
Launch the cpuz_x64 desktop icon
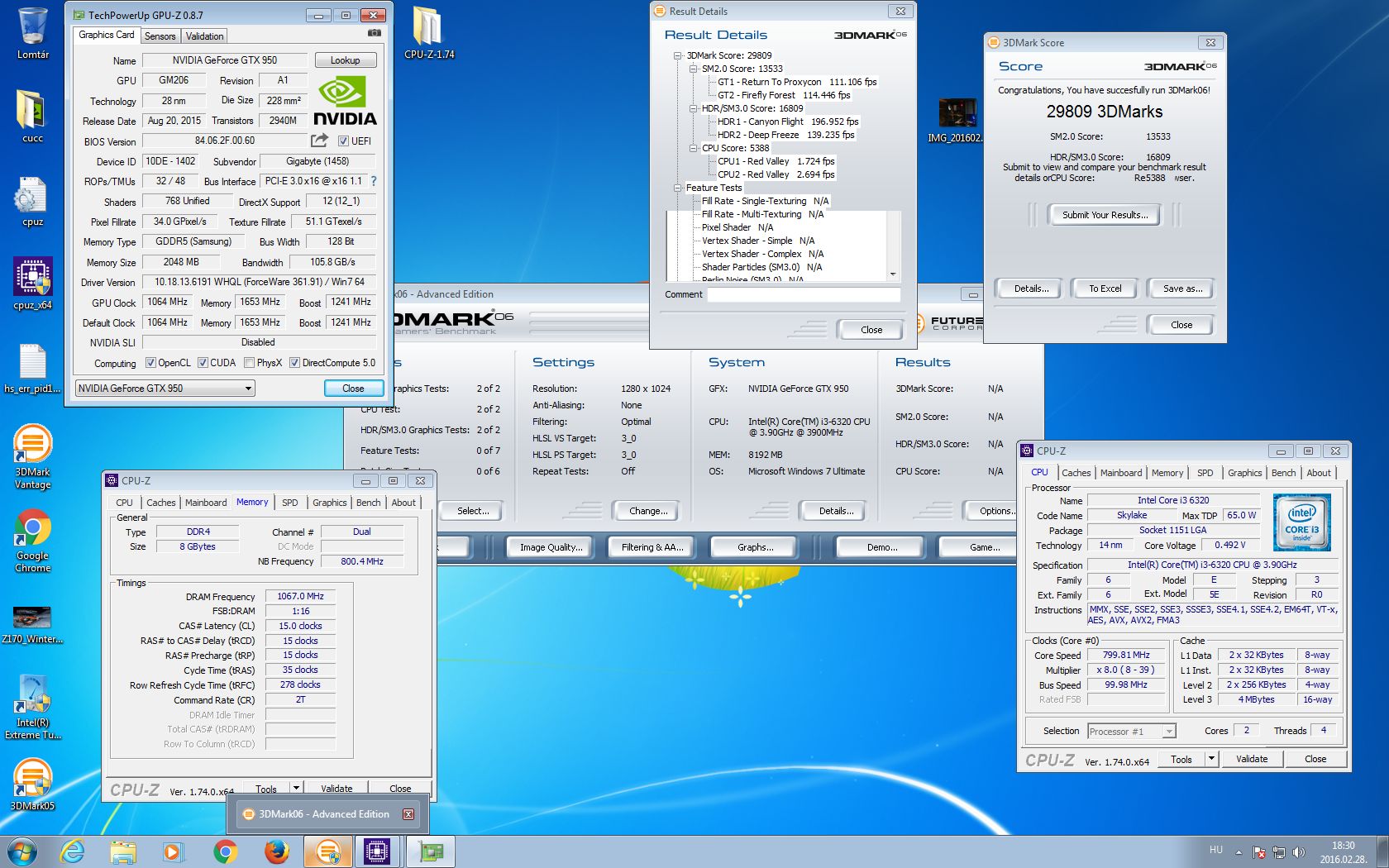click(32, 284)
